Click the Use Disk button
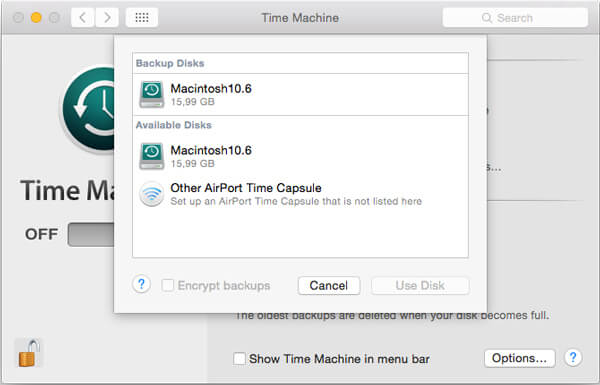 pos(420,285)
